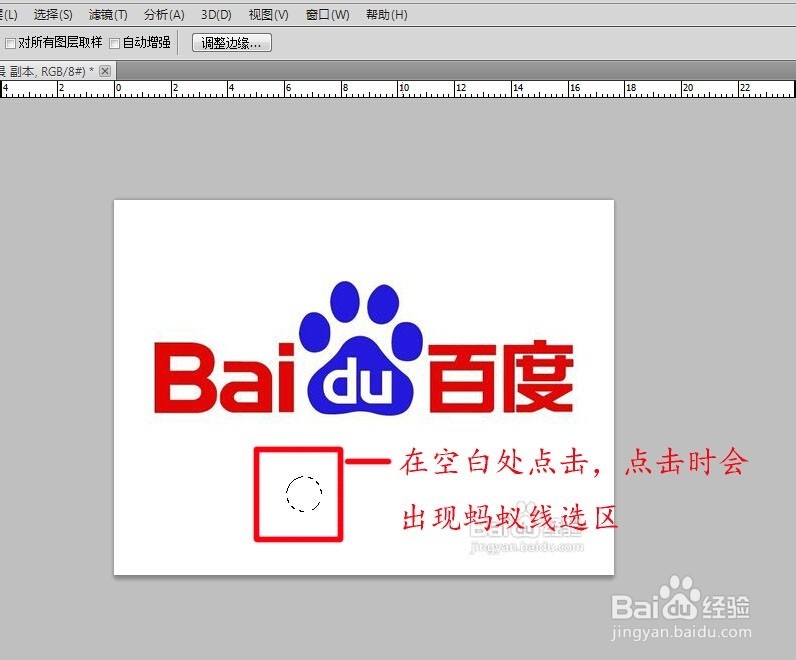The image size is (796, 660).
Task: Click the 调整边缘... button
Action: 231,43
